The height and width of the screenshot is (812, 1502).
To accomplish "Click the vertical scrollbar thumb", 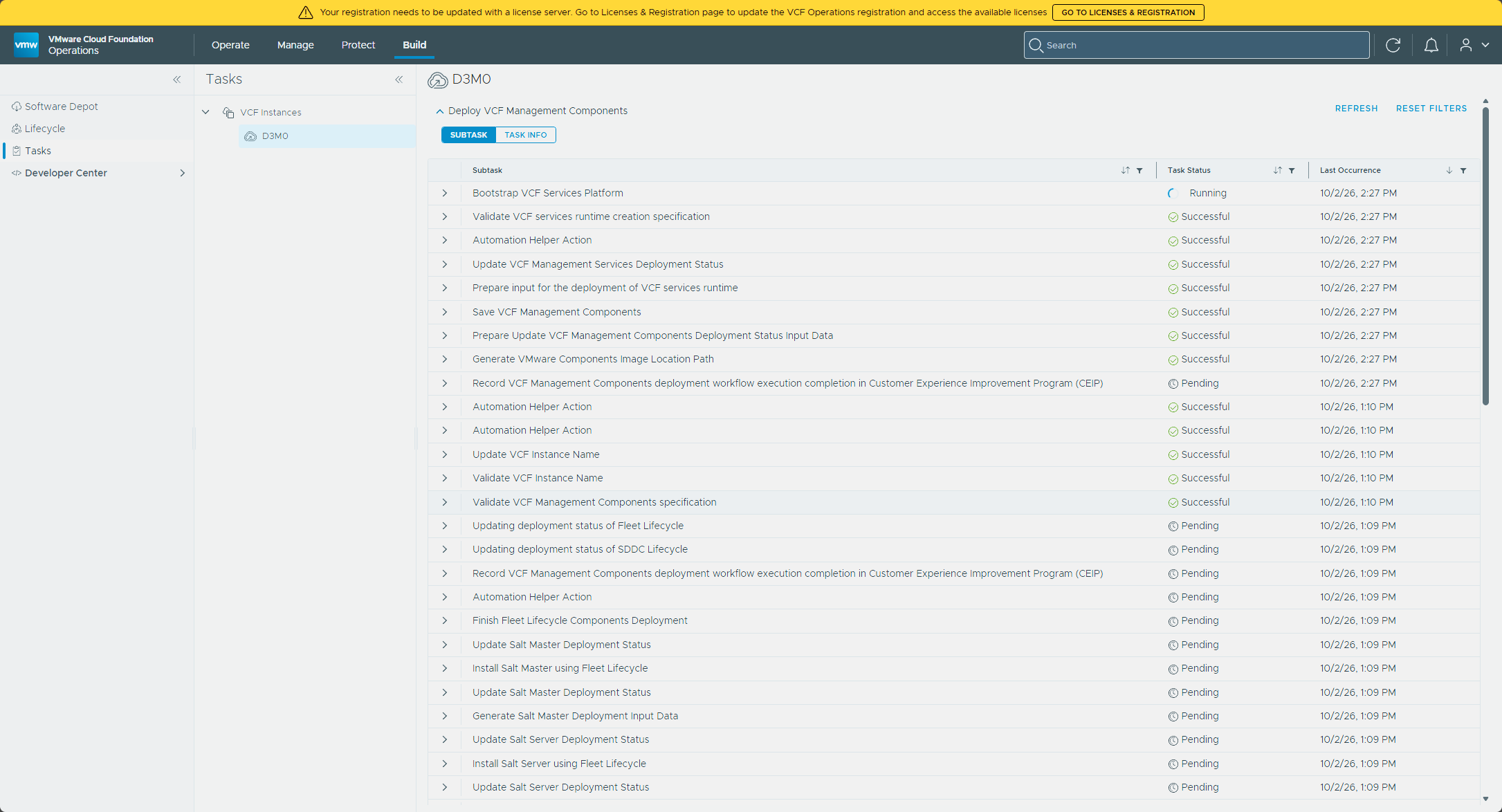I will (x=1485, y=256).
